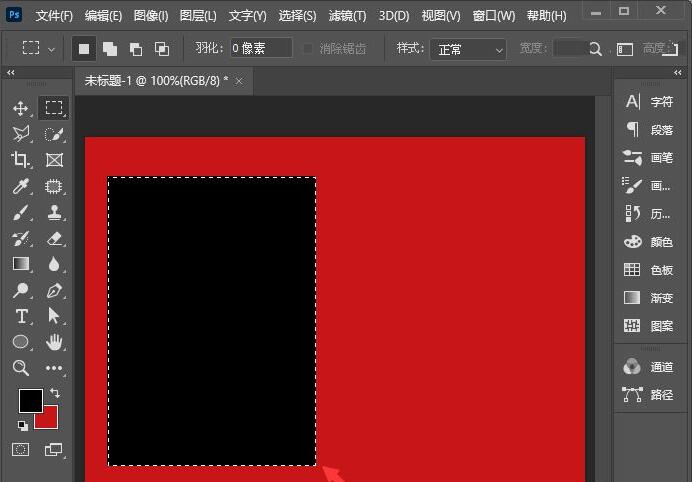This screenshot has width=692, height=482.
Task: Select the Eraser tool
Action: tap(54, 238)
